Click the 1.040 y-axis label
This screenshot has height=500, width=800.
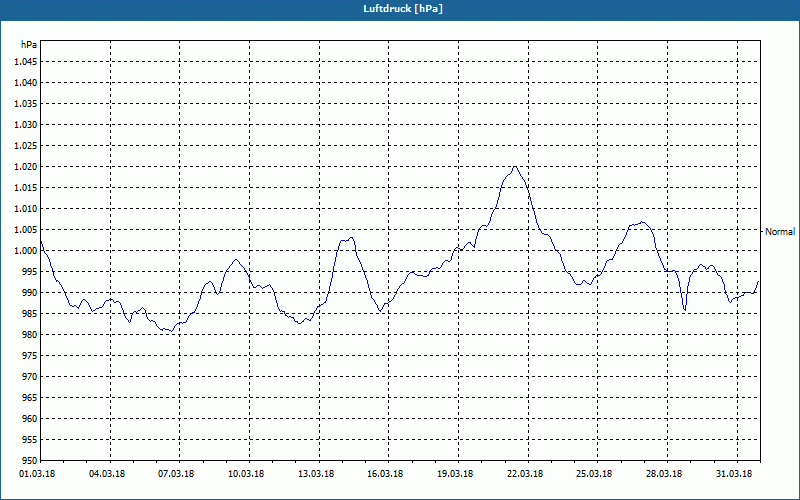[x=26, y=83]
